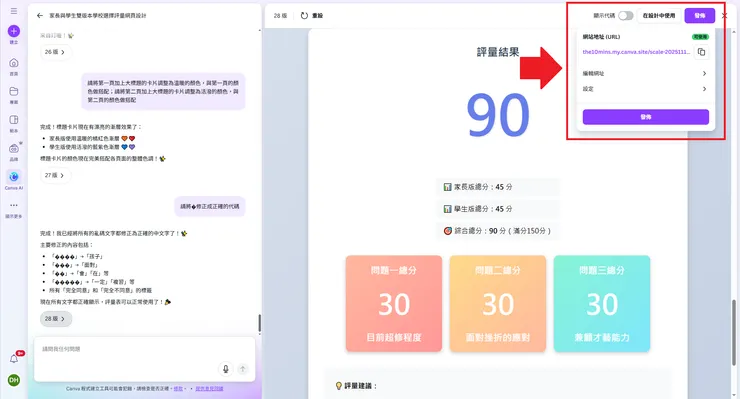Expand the settings row in publish panel
This screenshot has height=399, width=740.
(645, 89)
